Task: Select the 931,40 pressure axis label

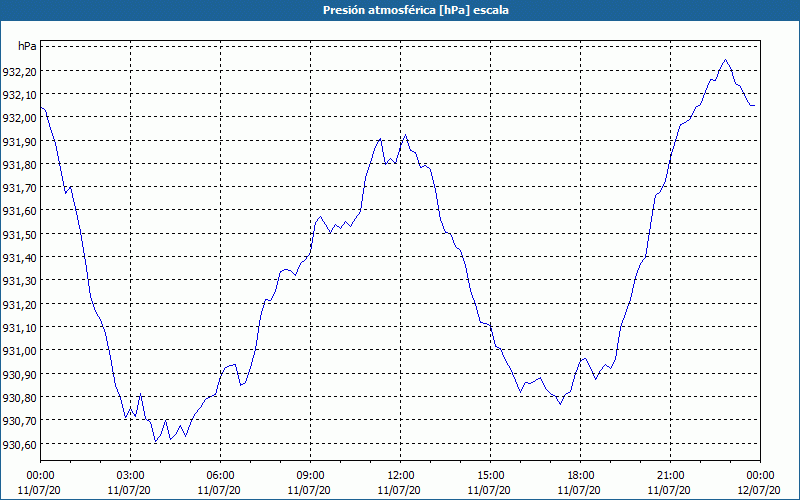Action: (20, 258)
